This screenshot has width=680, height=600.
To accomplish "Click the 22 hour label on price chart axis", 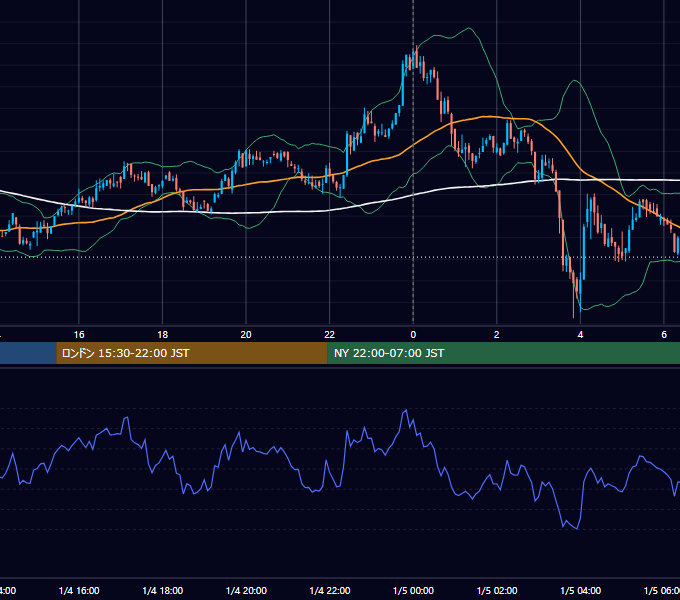I will 330,335.
